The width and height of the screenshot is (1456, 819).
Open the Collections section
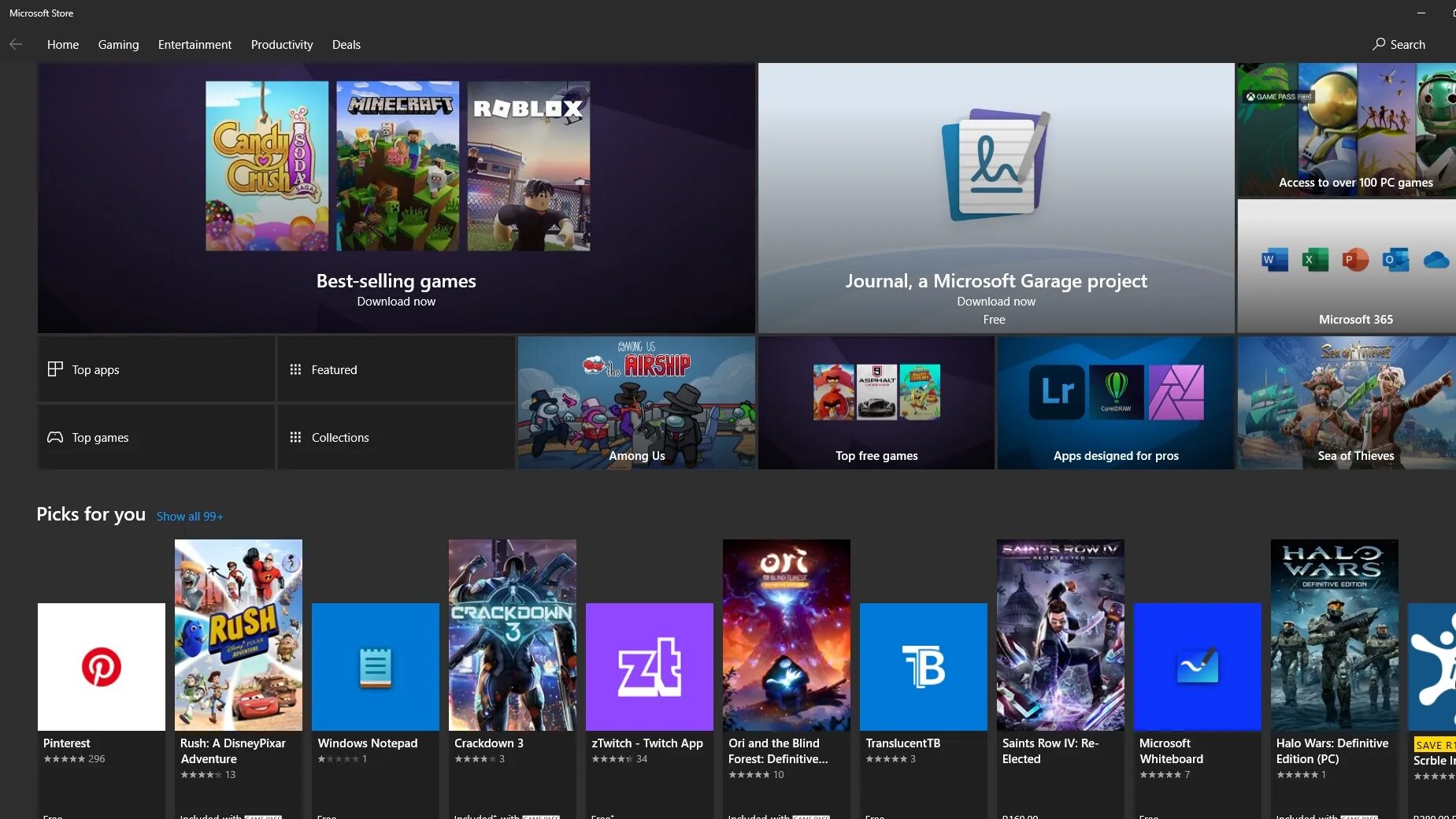click(395, 437)
